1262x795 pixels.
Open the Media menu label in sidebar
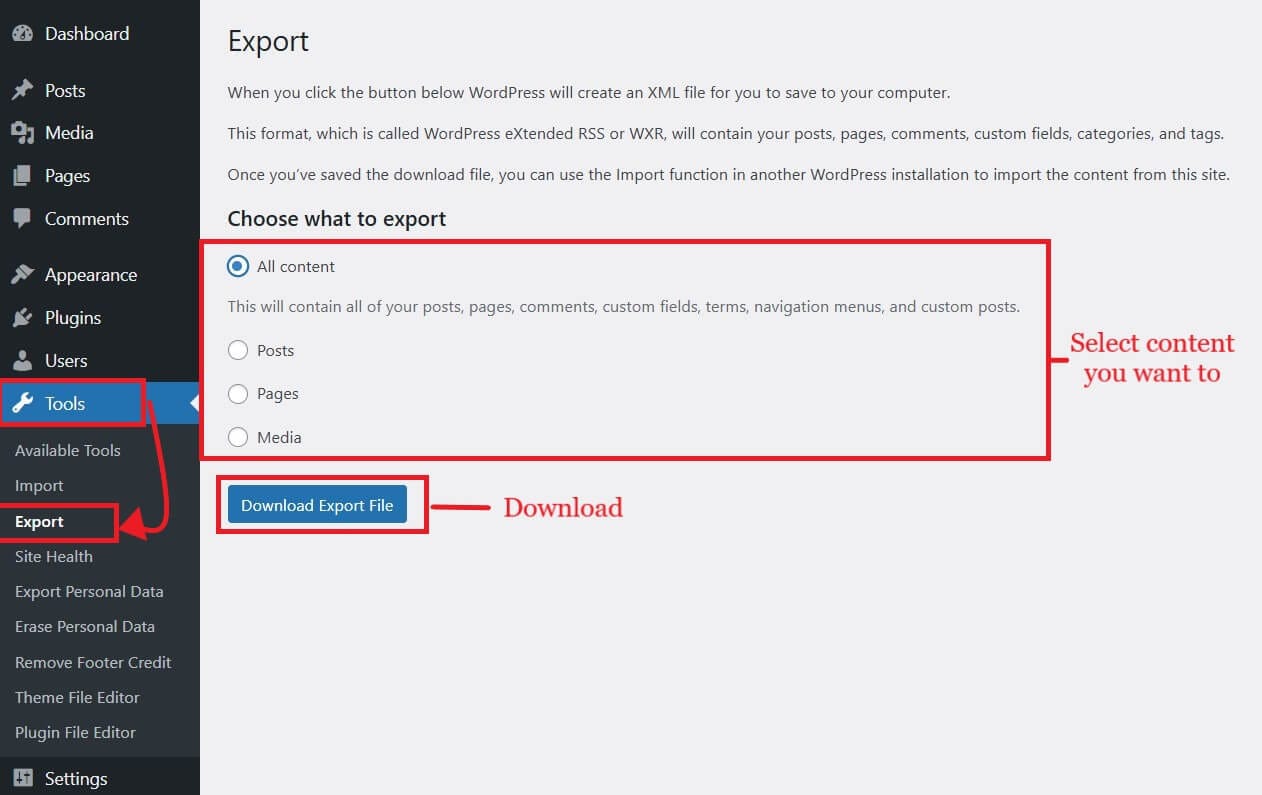coord(69,133)
